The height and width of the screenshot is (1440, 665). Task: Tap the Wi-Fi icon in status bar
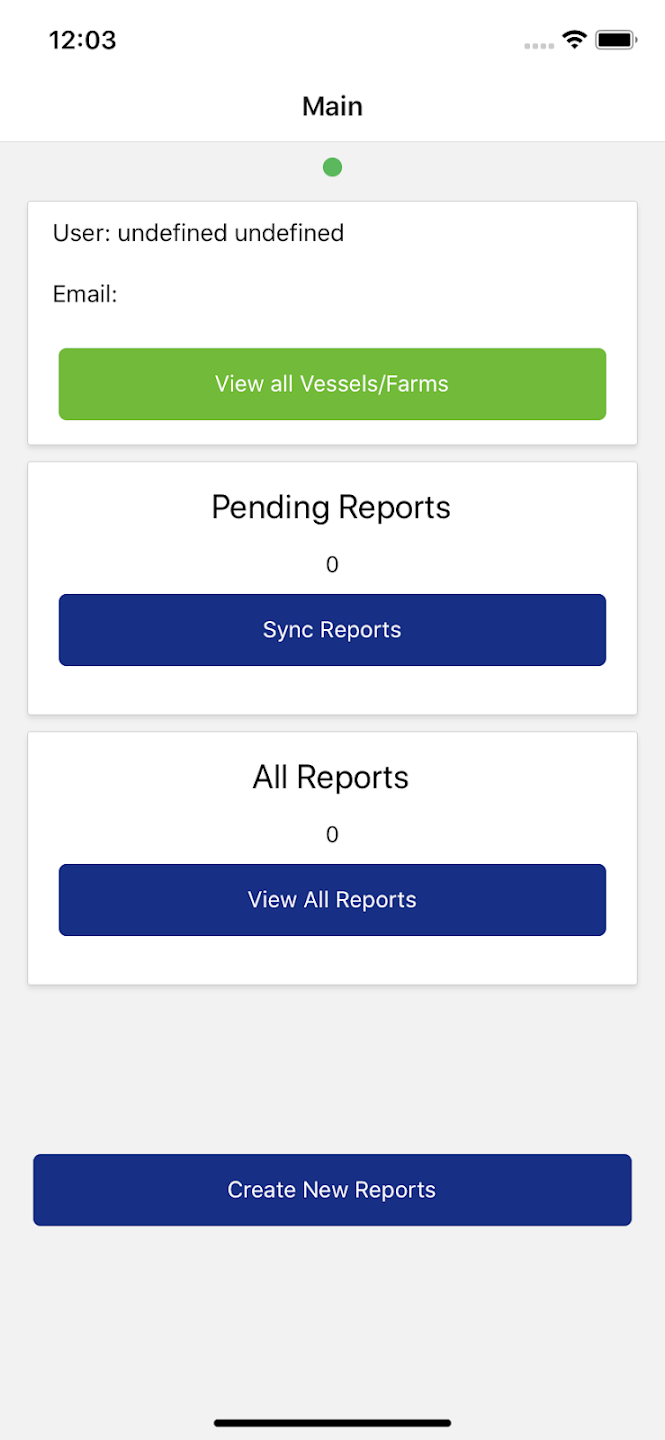(574, 40)
